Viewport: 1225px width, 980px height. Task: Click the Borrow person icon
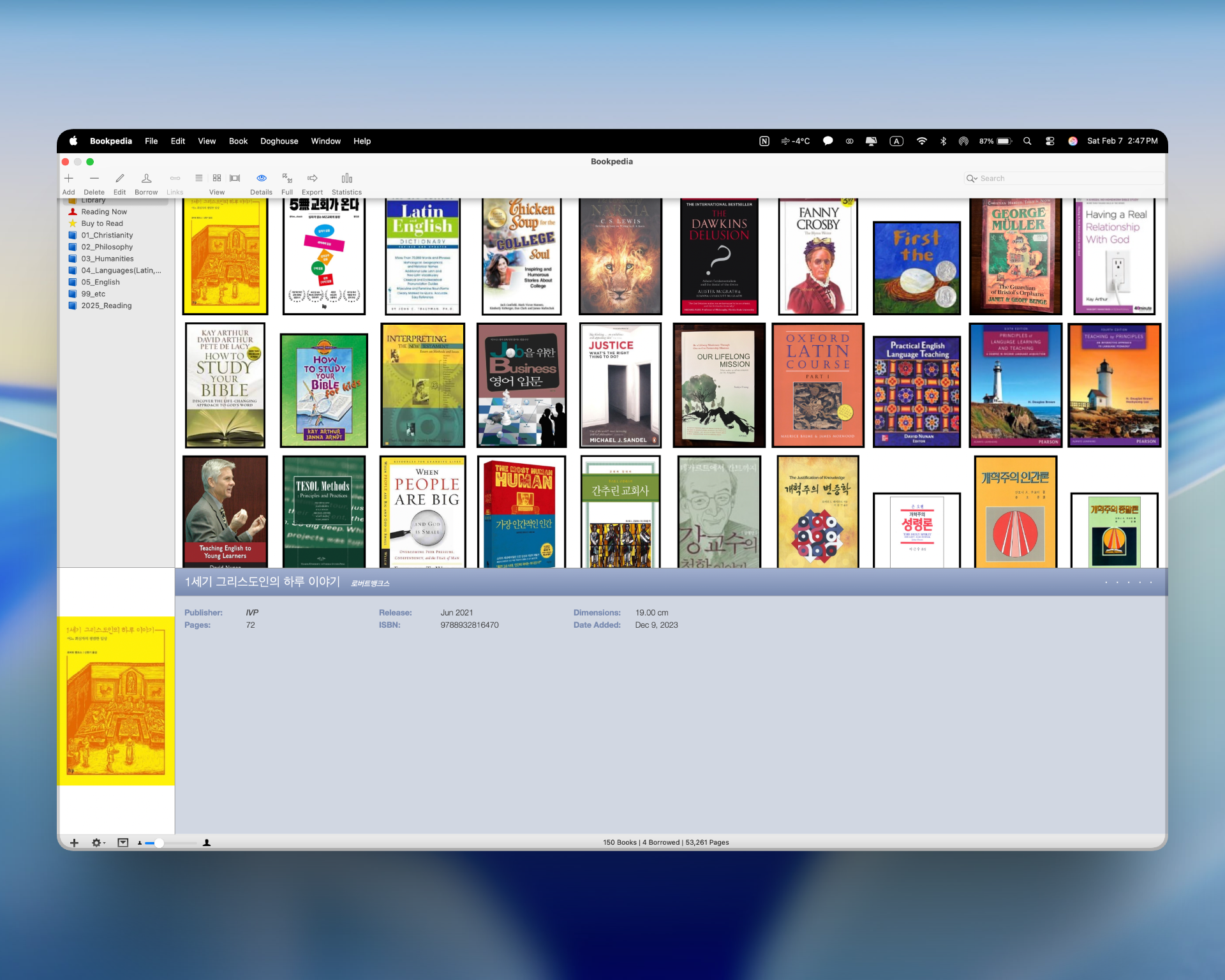(146, 179)
